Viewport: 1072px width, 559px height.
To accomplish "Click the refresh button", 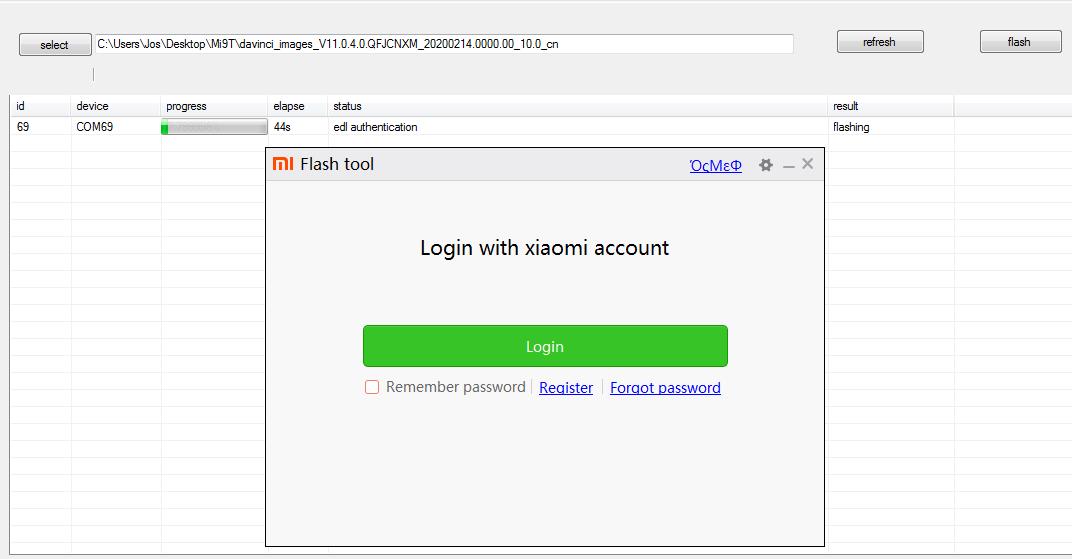I will 880,42.
